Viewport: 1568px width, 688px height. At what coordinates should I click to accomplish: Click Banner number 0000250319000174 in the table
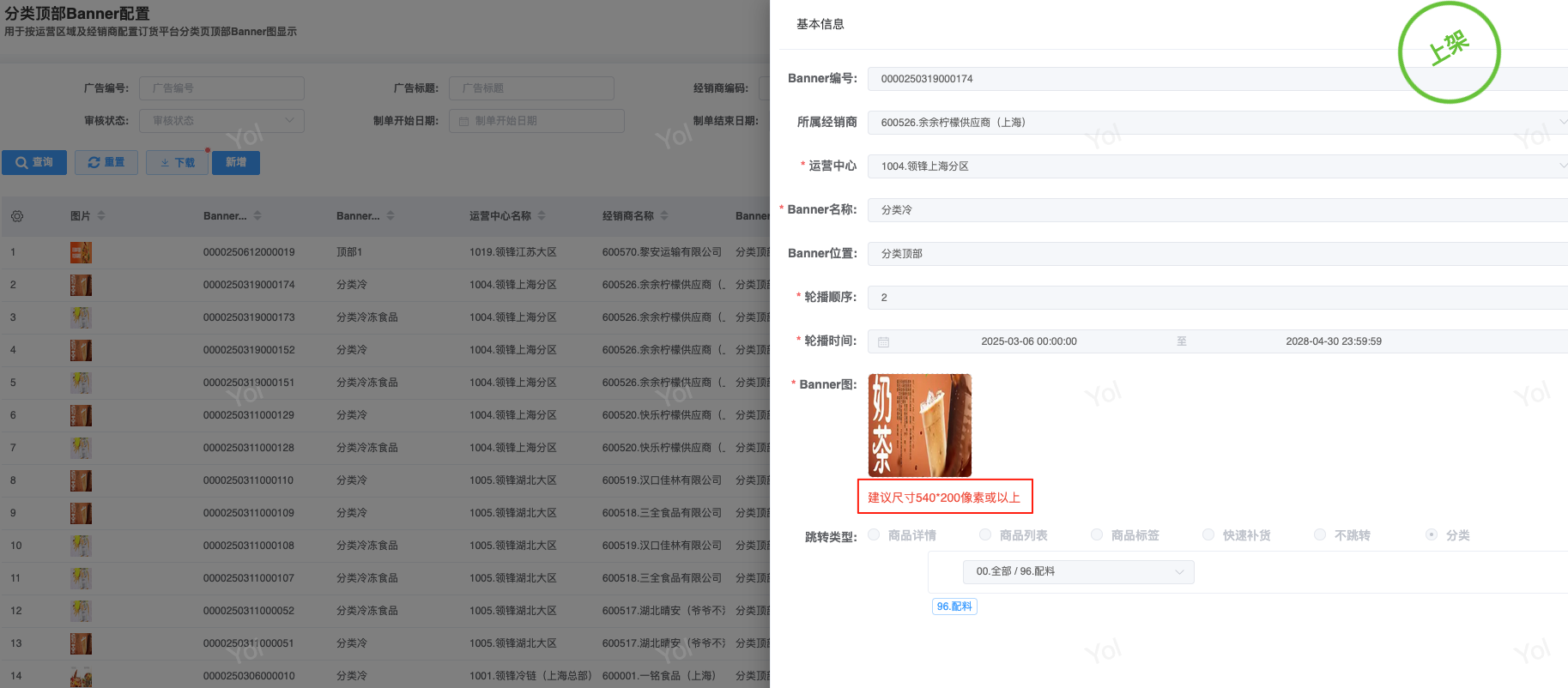pos(249,285)
